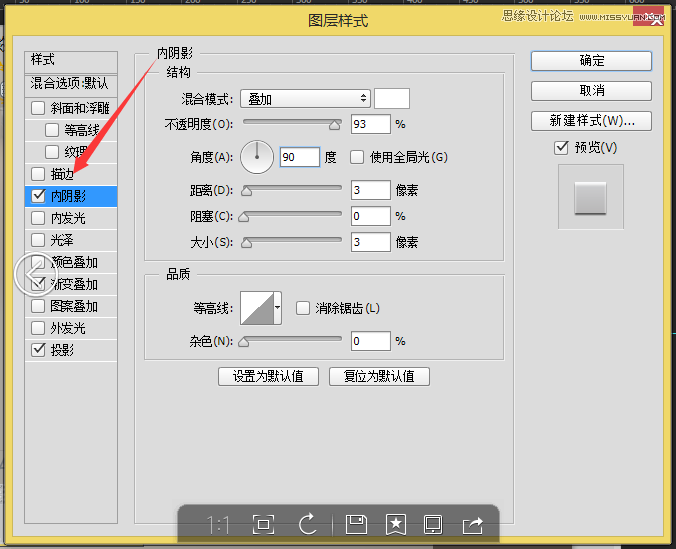Click the 复位为默认值 button
This screenshot has width=676, height=549.
tap(379, 376)
